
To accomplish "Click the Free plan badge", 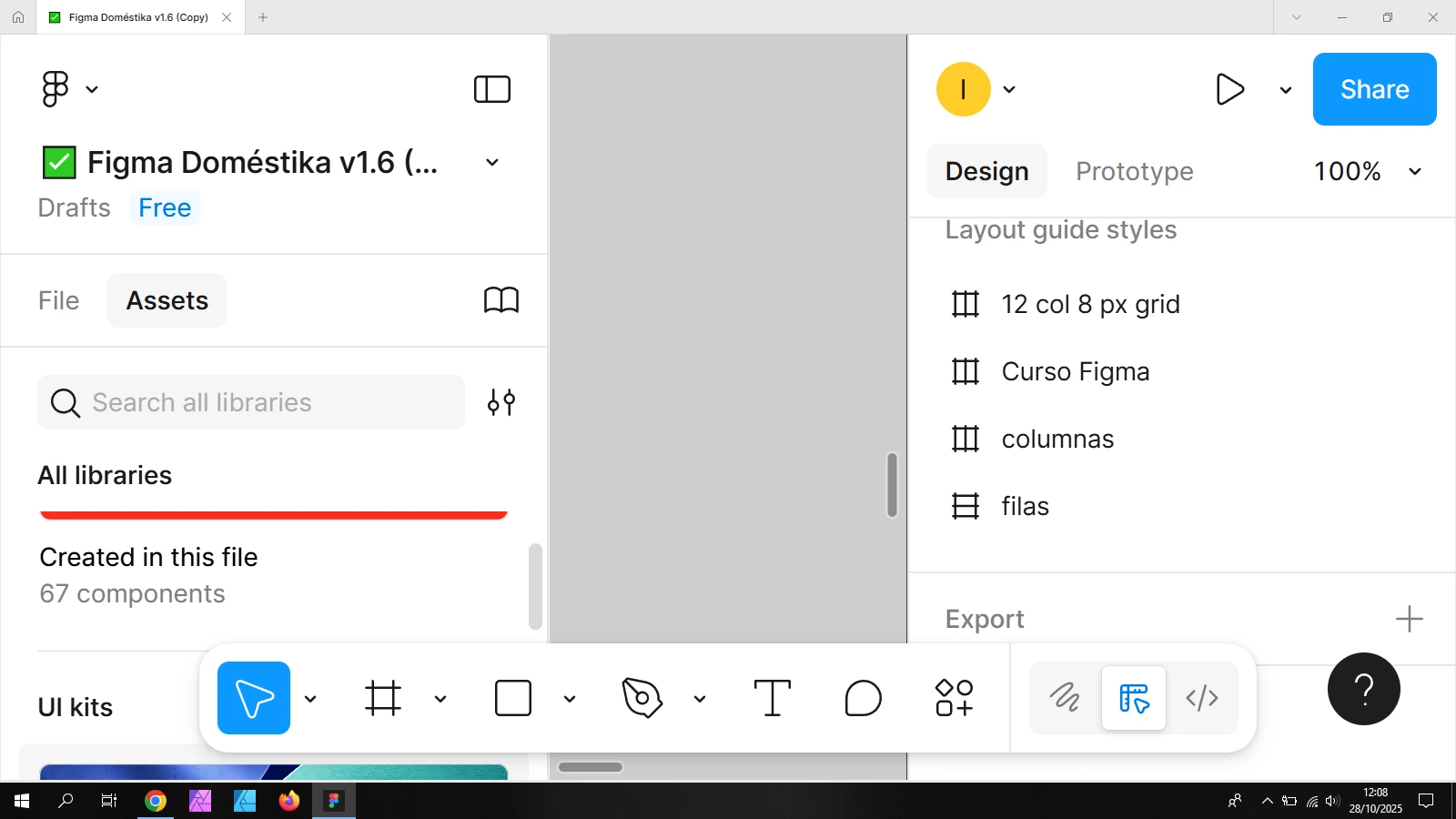I will coord(165,207).
